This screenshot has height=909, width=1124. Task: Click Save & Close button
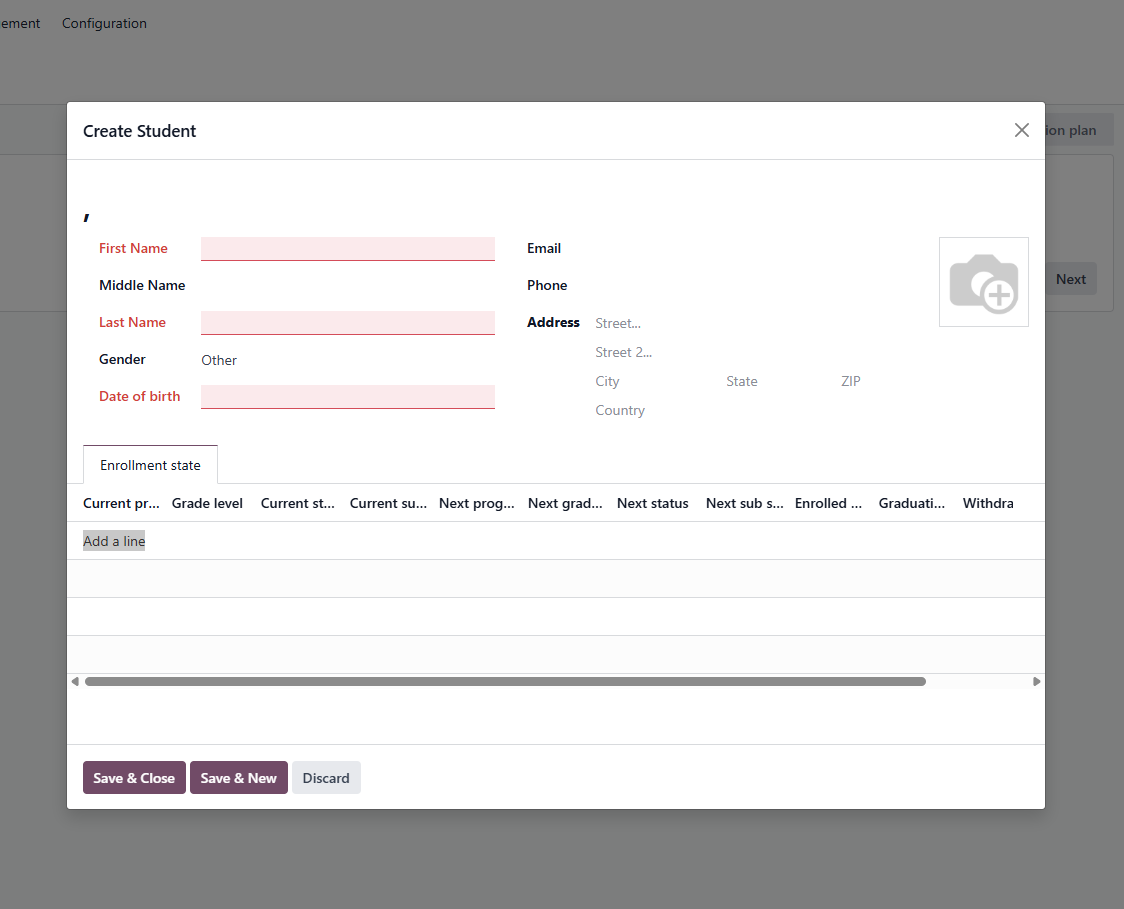click(134, 778)
